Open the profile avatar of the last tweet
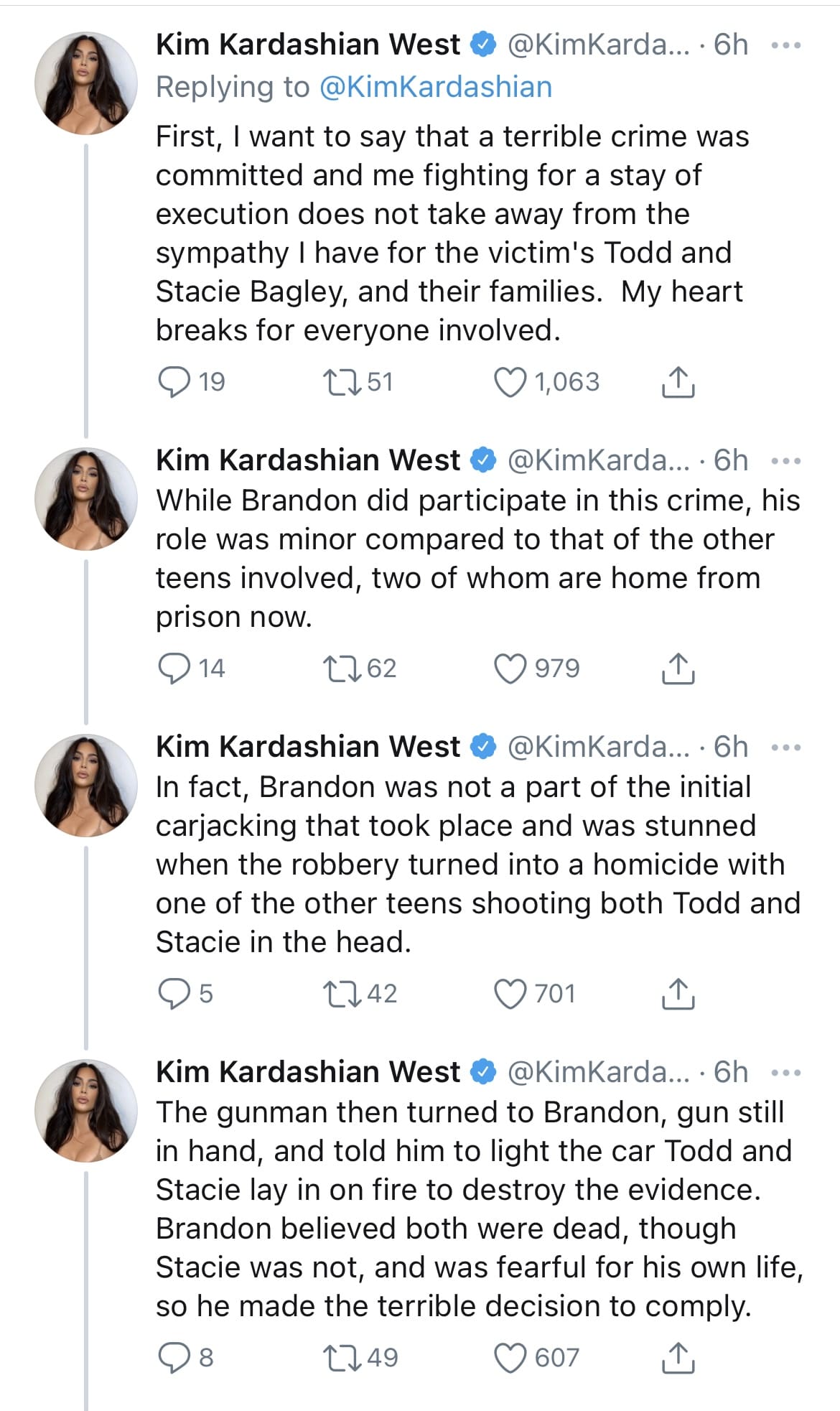The image size is (840, 1411). [85, 1110]
